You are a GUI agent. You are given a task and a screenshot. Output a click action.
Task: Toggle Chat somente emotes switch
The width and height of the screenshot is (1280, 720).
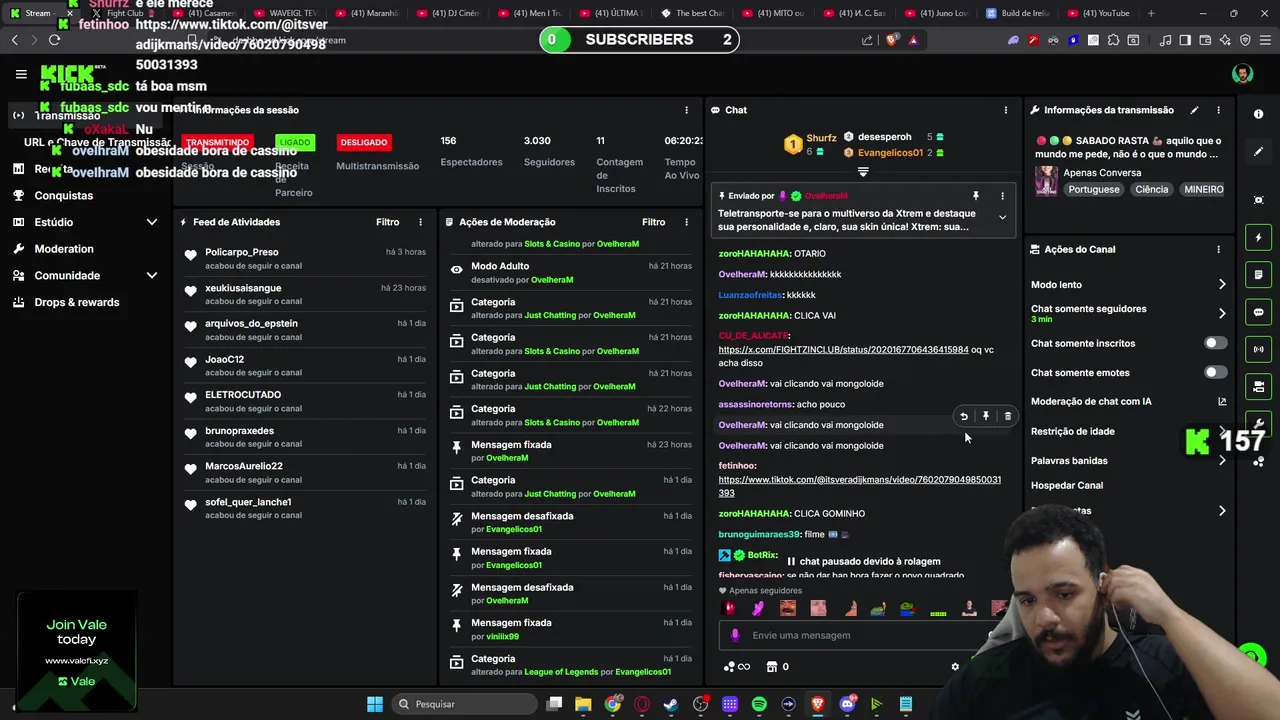[x=1215, y=372]
